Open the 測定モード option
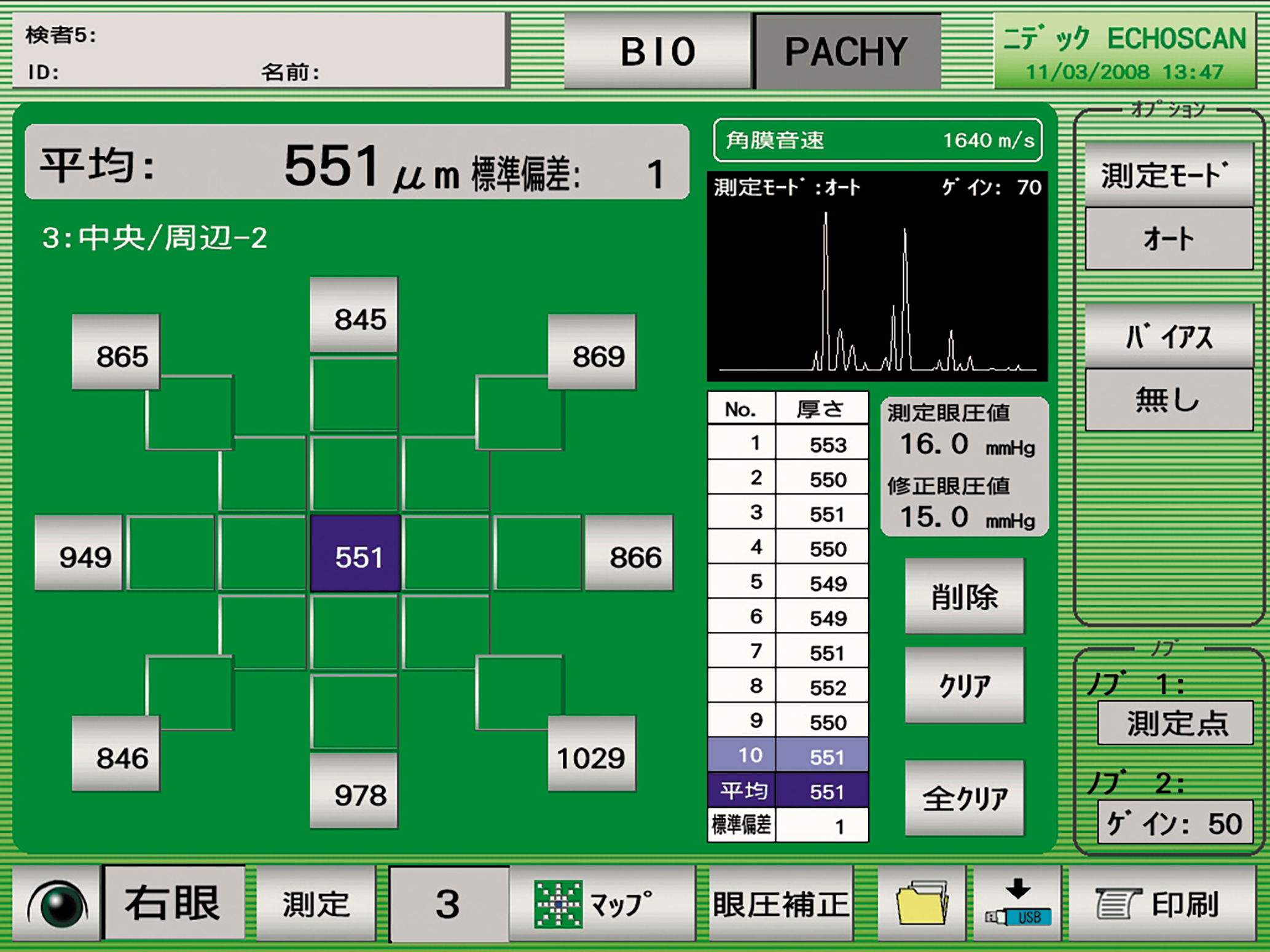 pyautogui.click(x=1168, y=175)
